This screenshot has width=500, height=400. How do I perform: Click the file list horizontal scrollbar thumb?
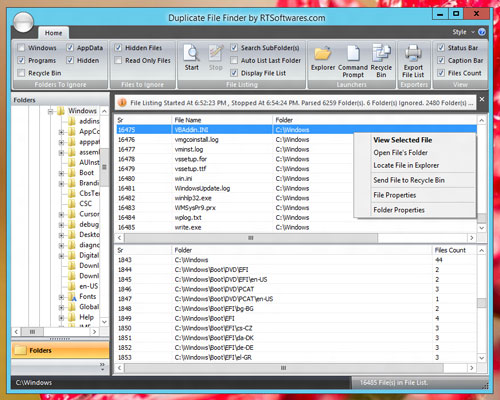point(251,238)
